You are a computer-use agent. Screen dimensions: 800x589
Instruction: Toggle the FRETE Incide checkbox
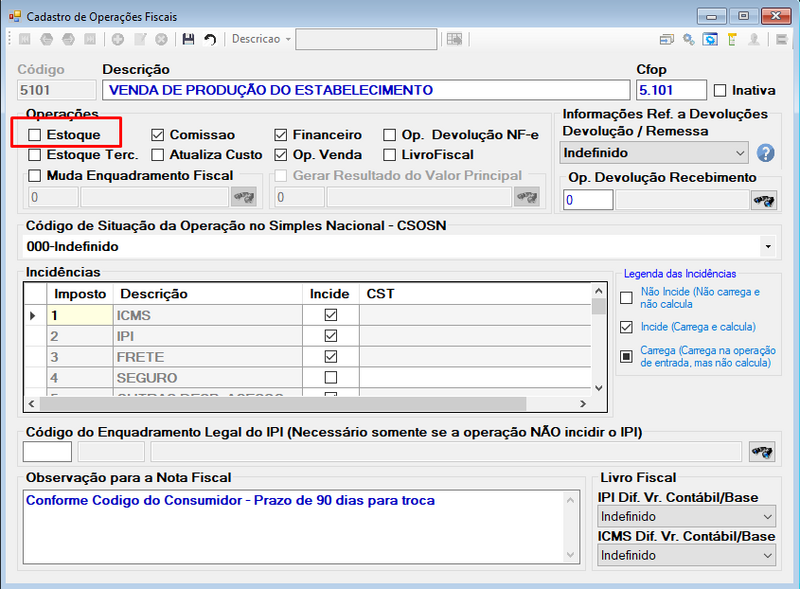pos(331,356)
